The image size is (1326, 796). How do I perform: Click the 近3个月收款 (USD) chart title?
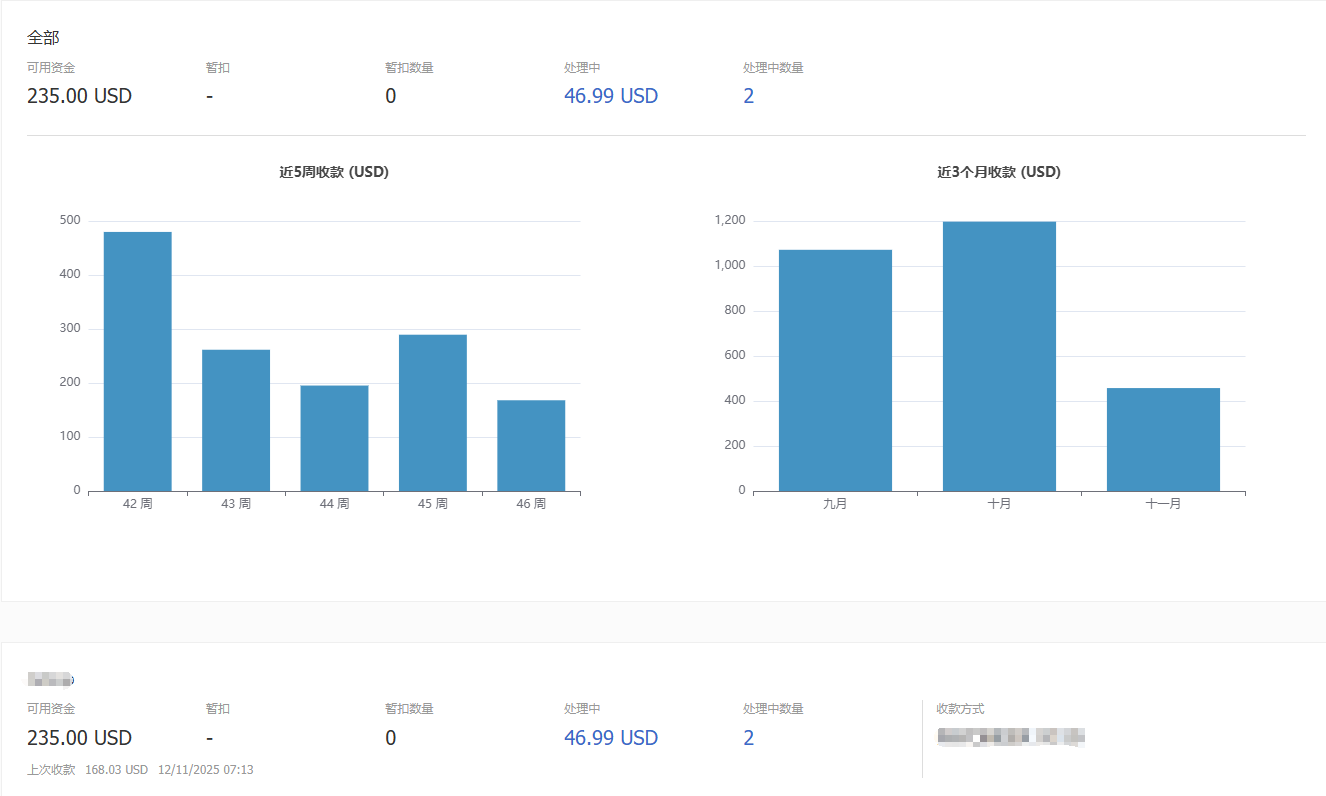(x=998, y=172)
